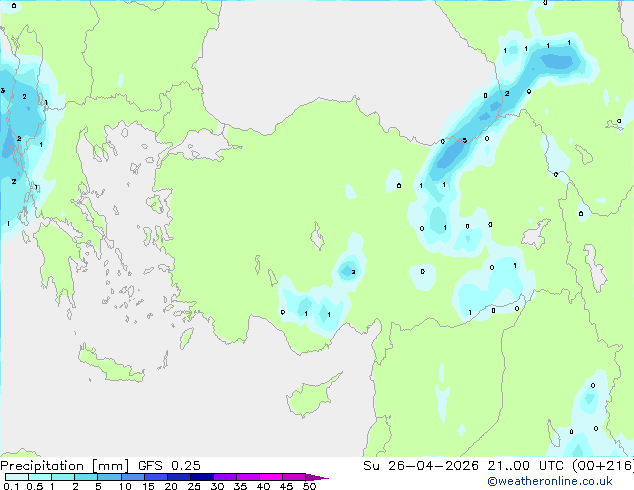Select the 40–45 mm magenta legend color
The height and width of the screenshot is (490, 634).
pyautogui.click(x=271, y=477)
